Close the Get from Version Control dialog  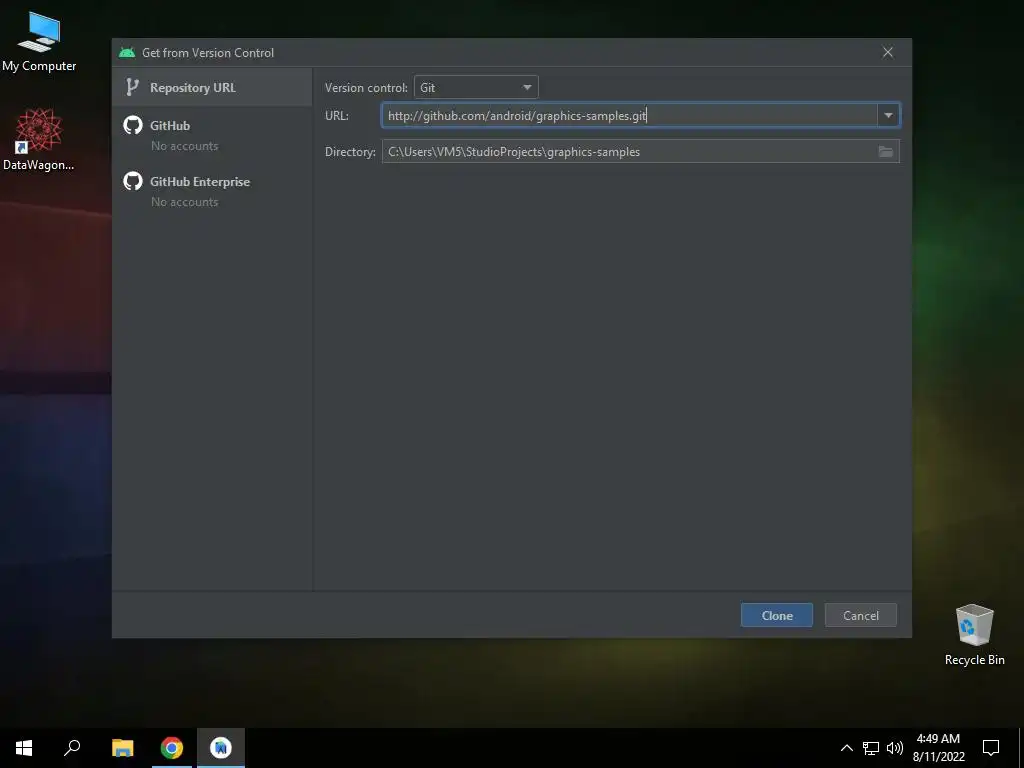point(888,52)
